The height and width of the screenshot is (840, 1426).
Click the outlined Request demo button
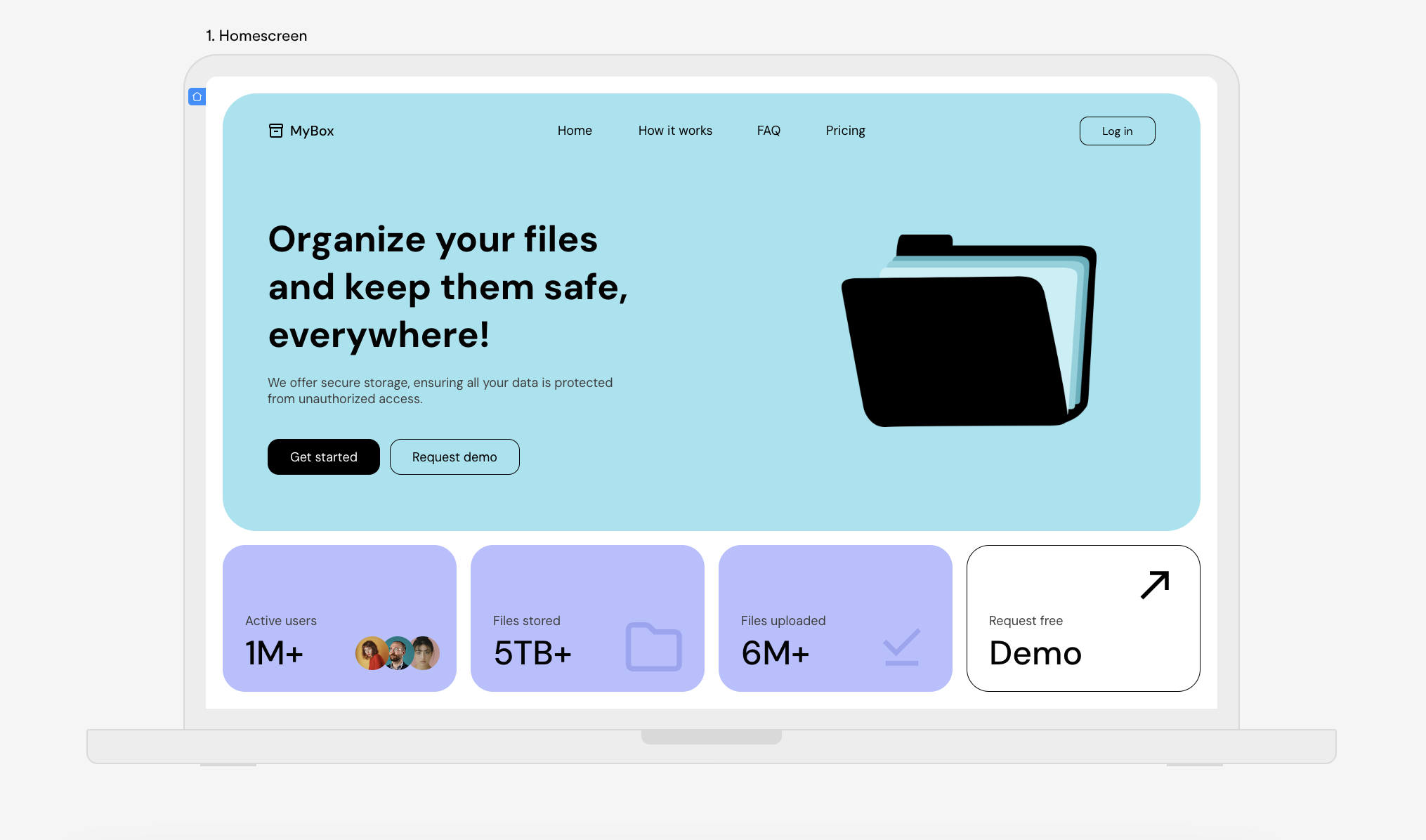tap(454, 457)
